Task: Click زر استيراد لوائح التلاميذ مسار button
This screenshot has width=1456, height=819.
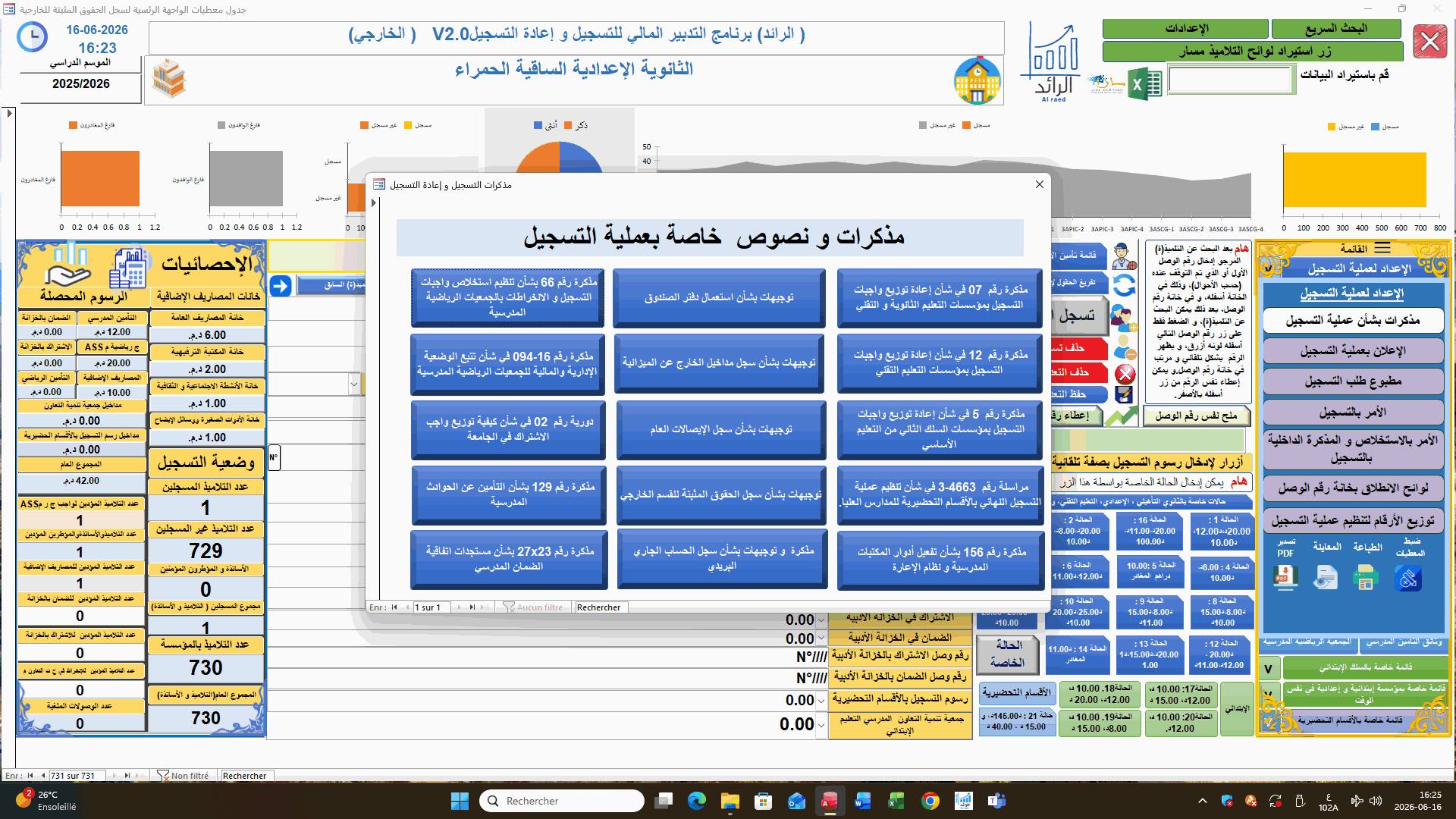Action: [1253, 51]
